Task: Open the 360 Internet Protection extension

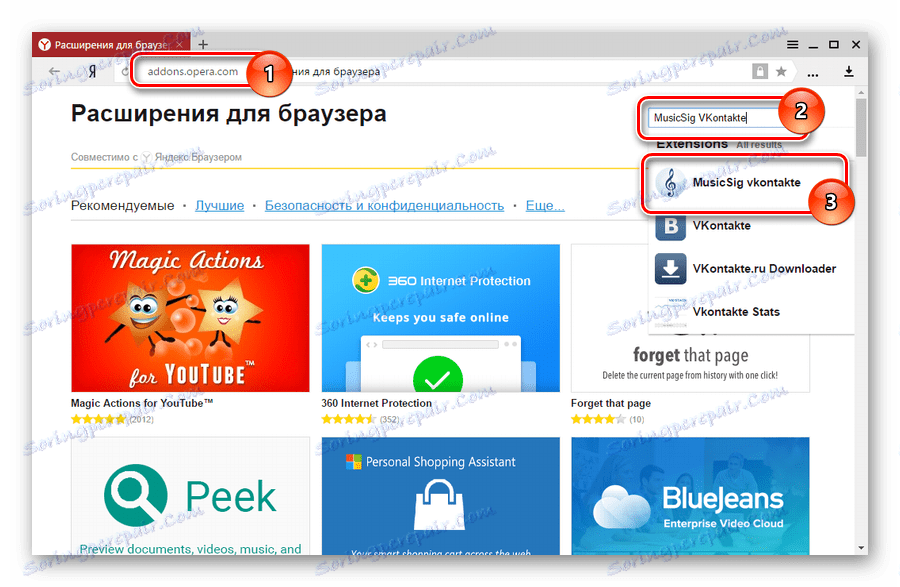Action: (x=440, y=315)
